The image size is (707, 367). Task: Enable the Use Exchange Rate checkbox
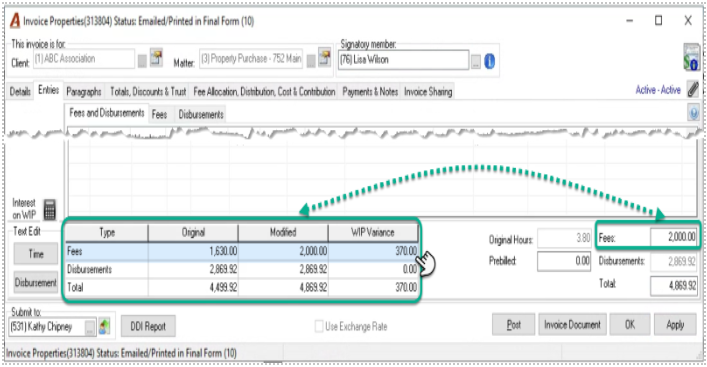pos(319,326)
